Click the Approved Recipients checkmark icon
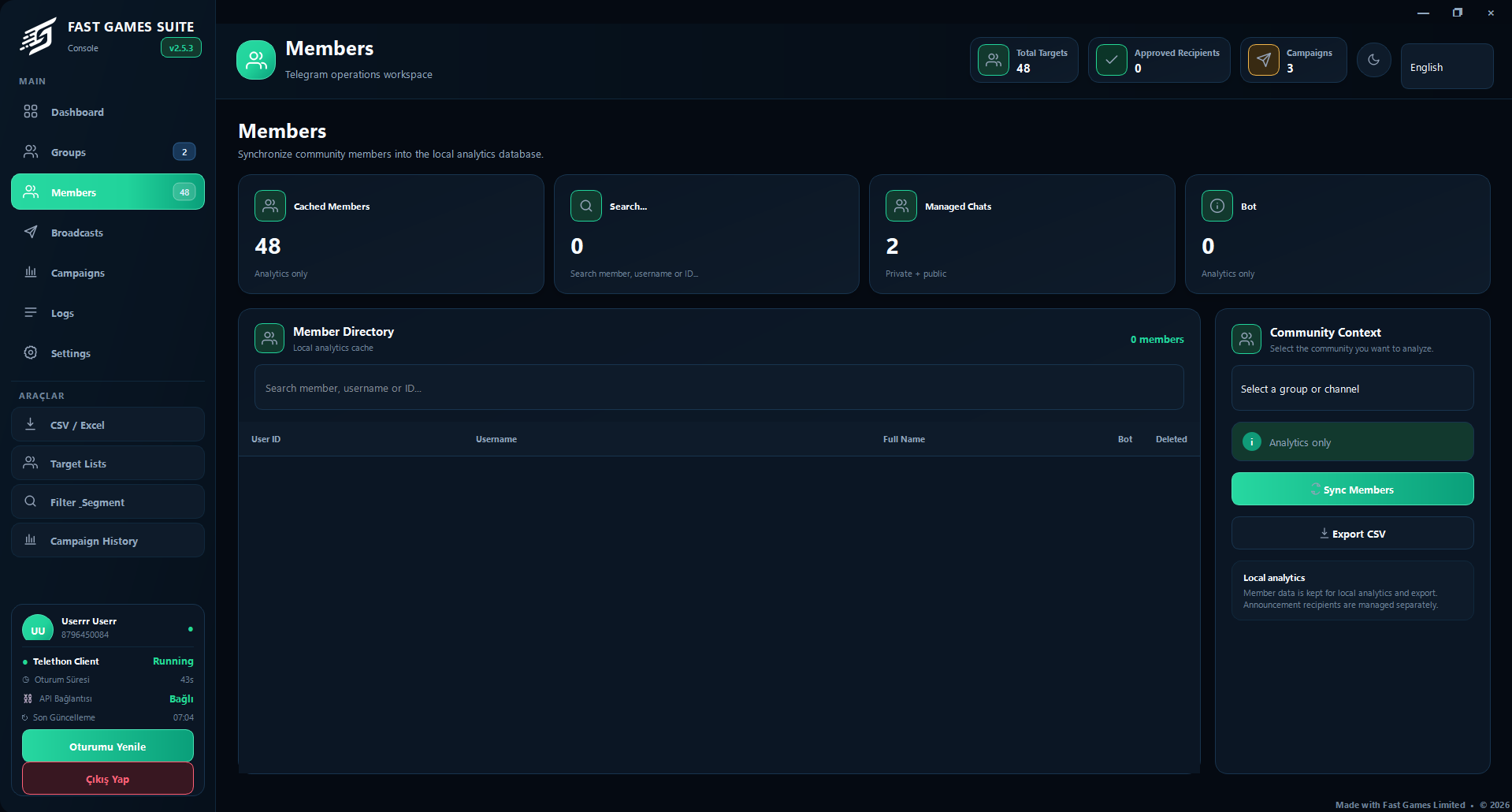Image resolution: width=1512 pixels, height=812 pixels. pyautogui.click(x=1112, y=60)
